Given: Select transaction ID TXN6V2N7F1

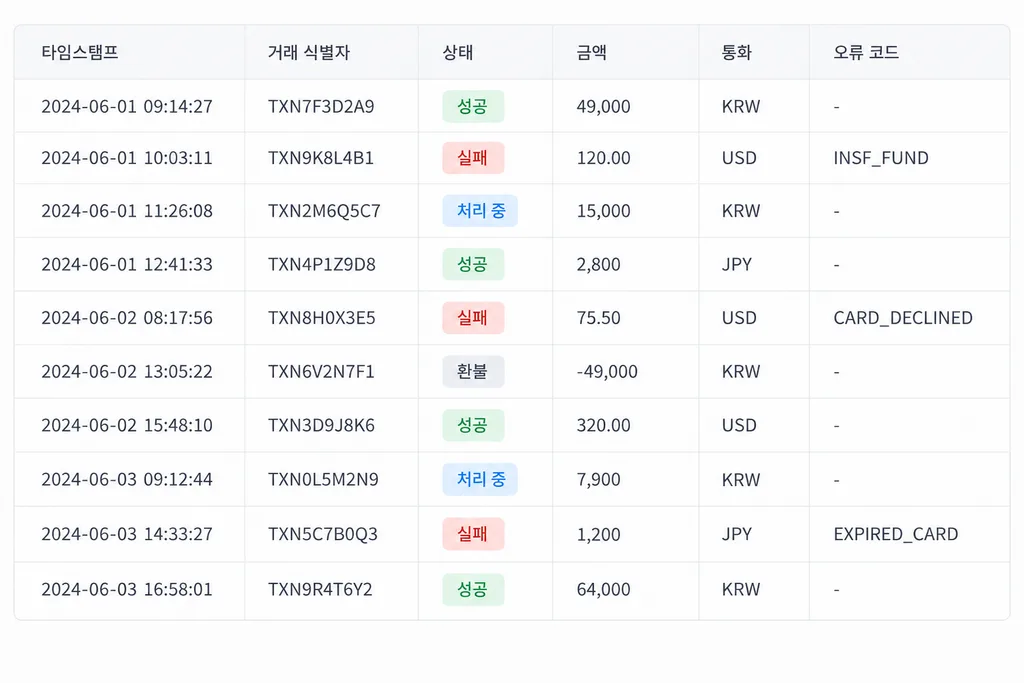Looking at the screenshot, I should click(321, 372).
